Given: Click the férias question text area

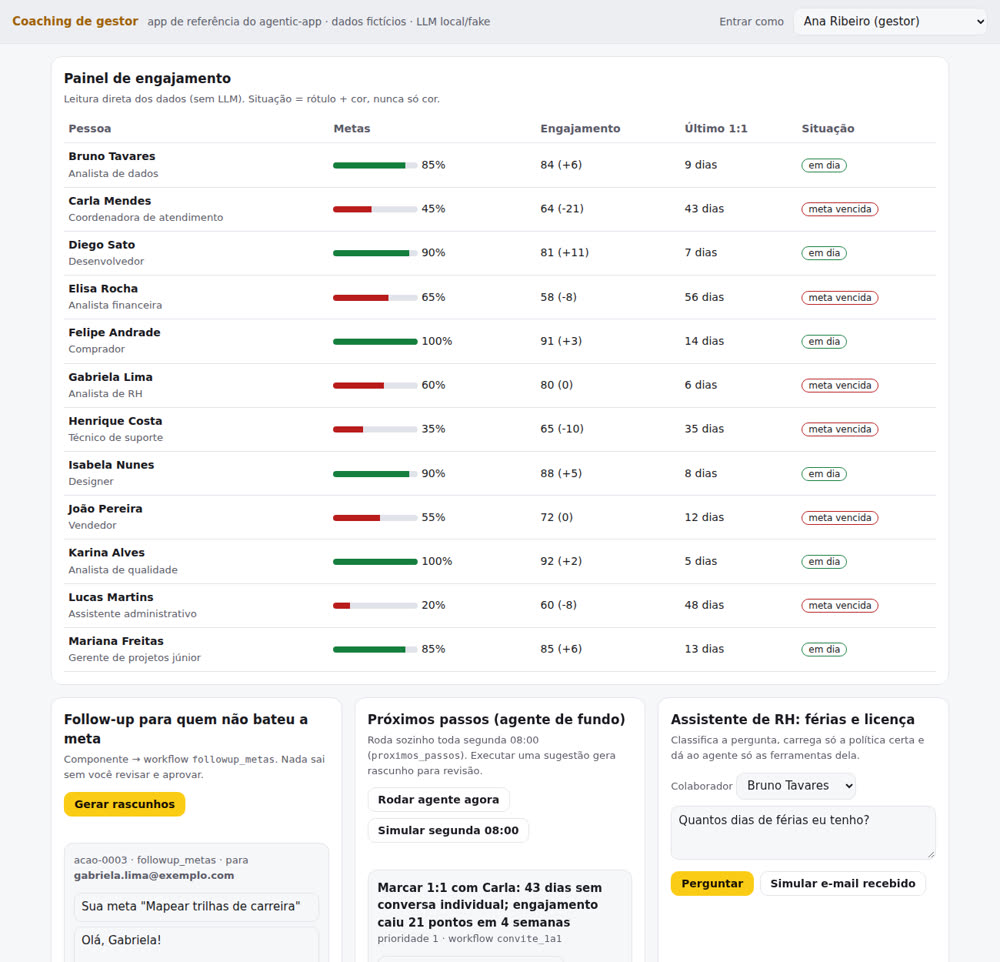Looking at the screenshot, I should tap(803, 832).
